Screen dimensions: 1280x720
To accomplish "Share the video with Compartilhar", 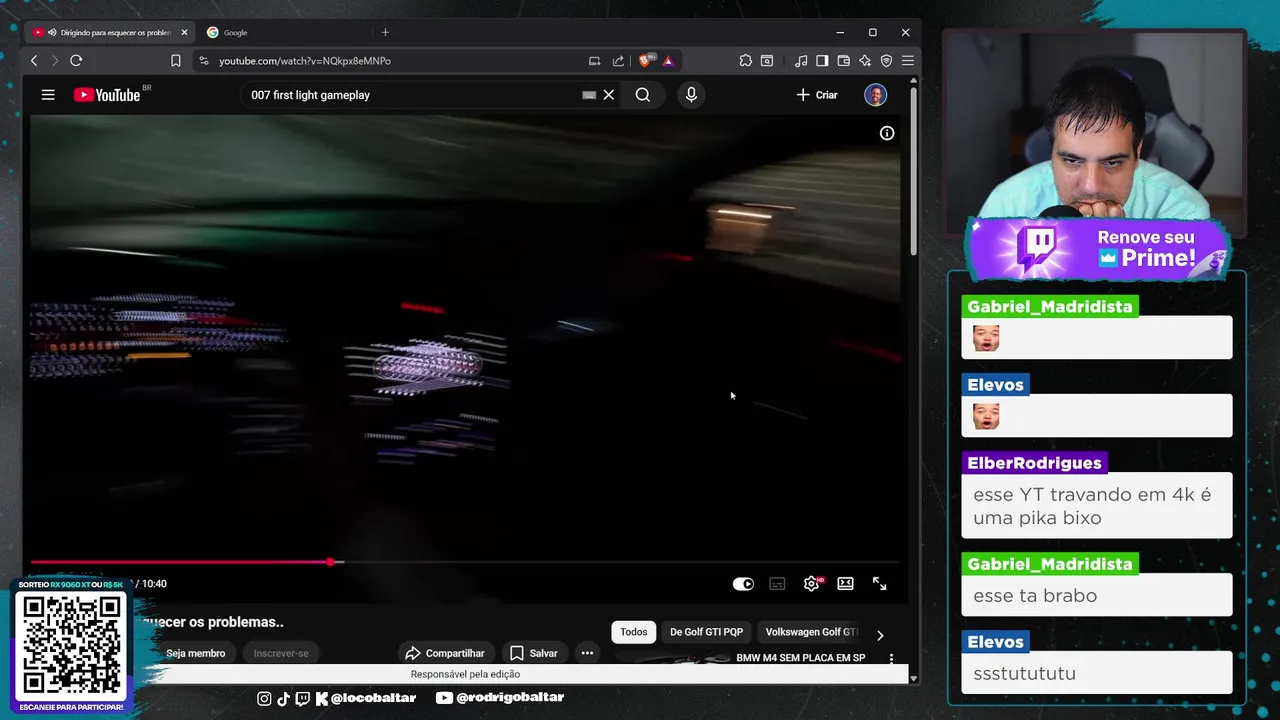I will [445, 653].
